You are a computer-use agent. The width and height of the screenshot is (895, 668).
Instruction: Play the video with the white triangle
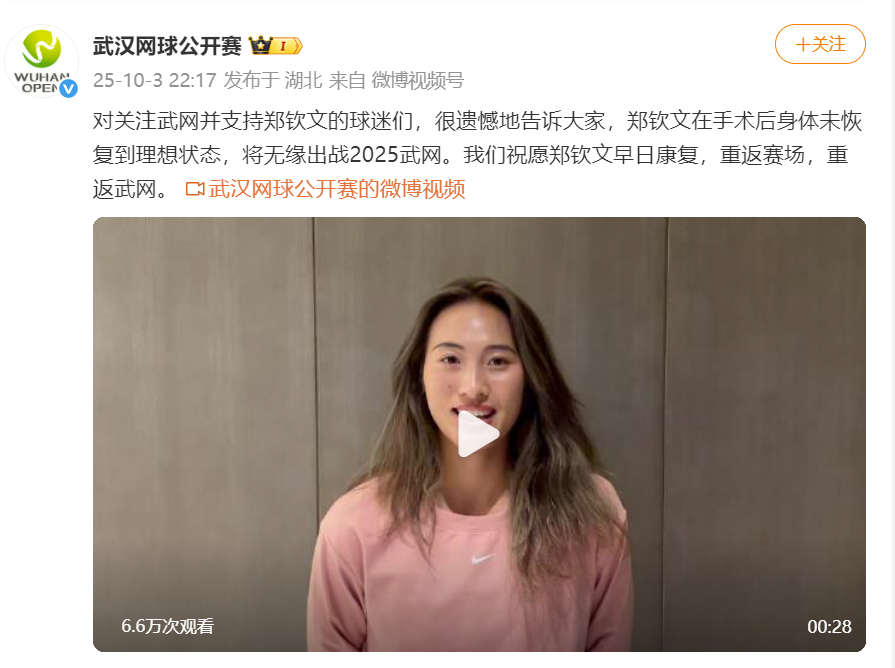pyautogui.click(x=479, y=434)
